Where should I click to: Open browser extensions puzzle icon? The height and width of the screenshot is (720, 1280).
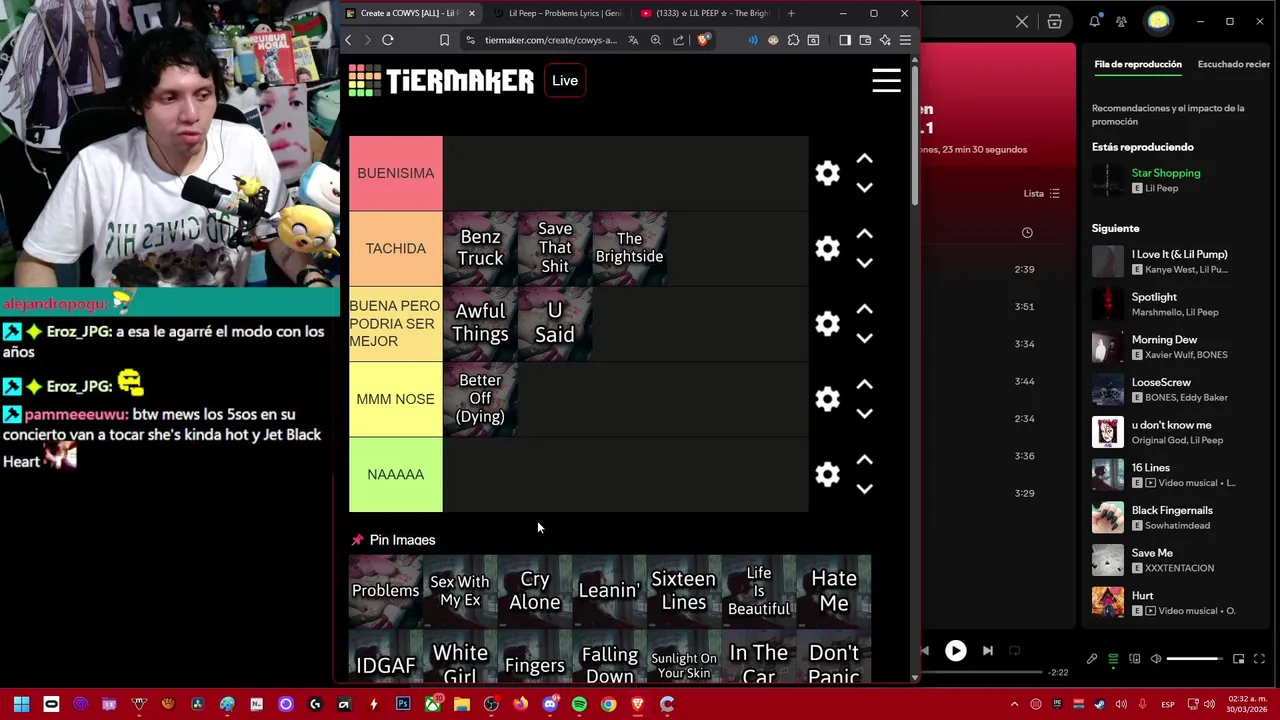pyautogui.click(x=793, y=40)
